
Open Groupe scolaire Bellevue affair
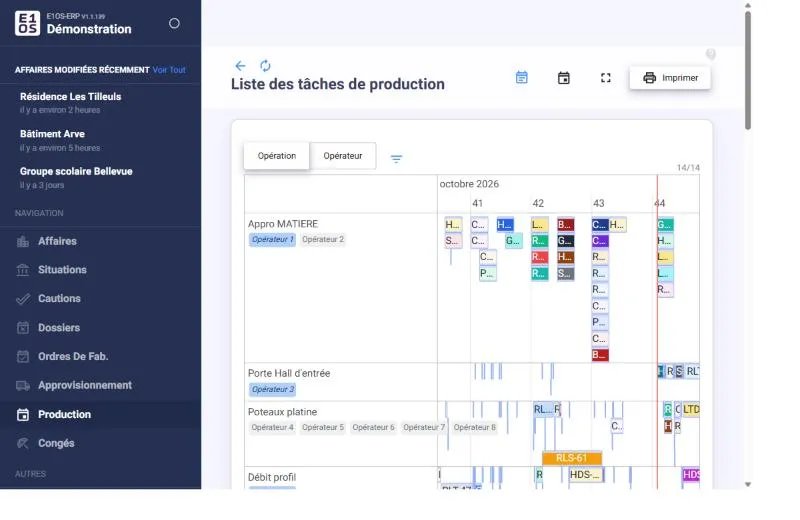point(76,177)
